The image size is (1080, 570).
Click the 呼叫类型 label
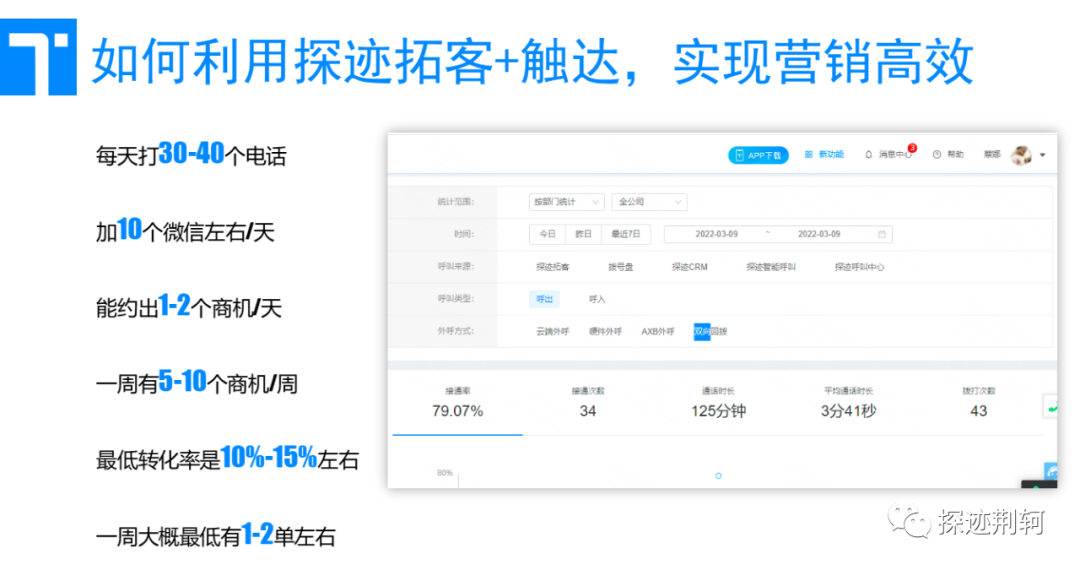pos(455,299)
